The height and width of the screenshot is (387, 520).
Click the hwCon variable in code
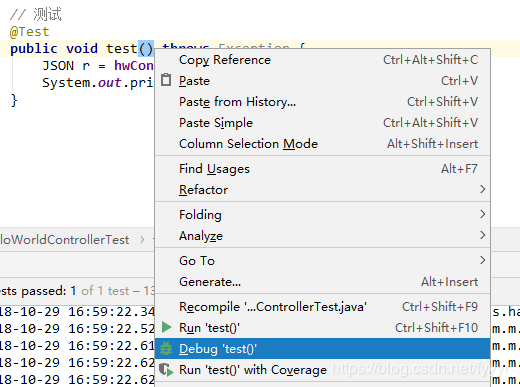(x=134, y=65)
